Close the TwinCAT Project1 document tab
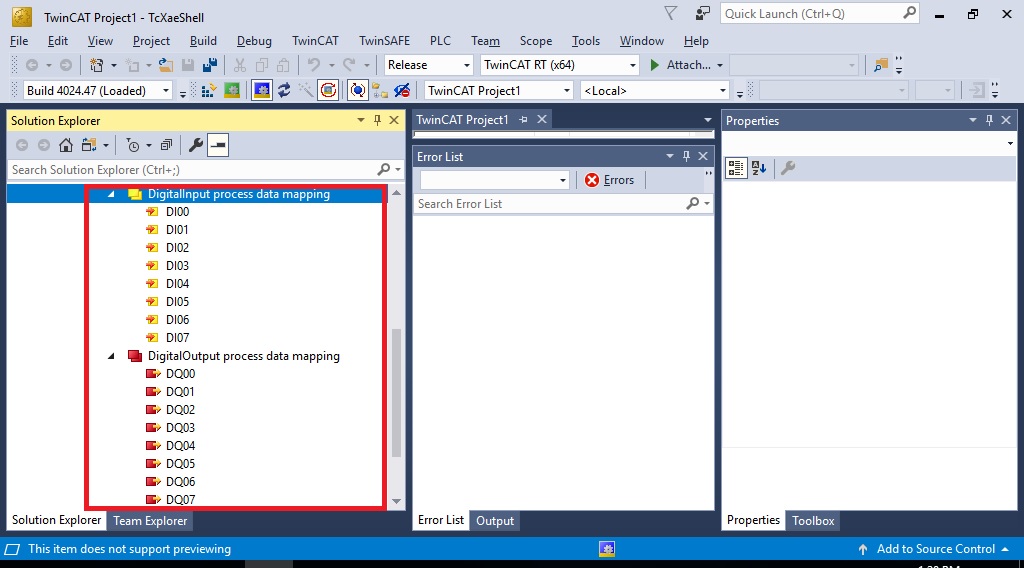 tap(541, 119)
